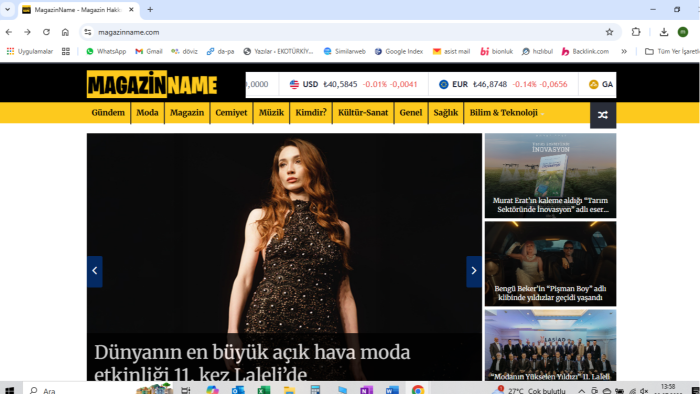Click the browser back arrow

[9, 32]
